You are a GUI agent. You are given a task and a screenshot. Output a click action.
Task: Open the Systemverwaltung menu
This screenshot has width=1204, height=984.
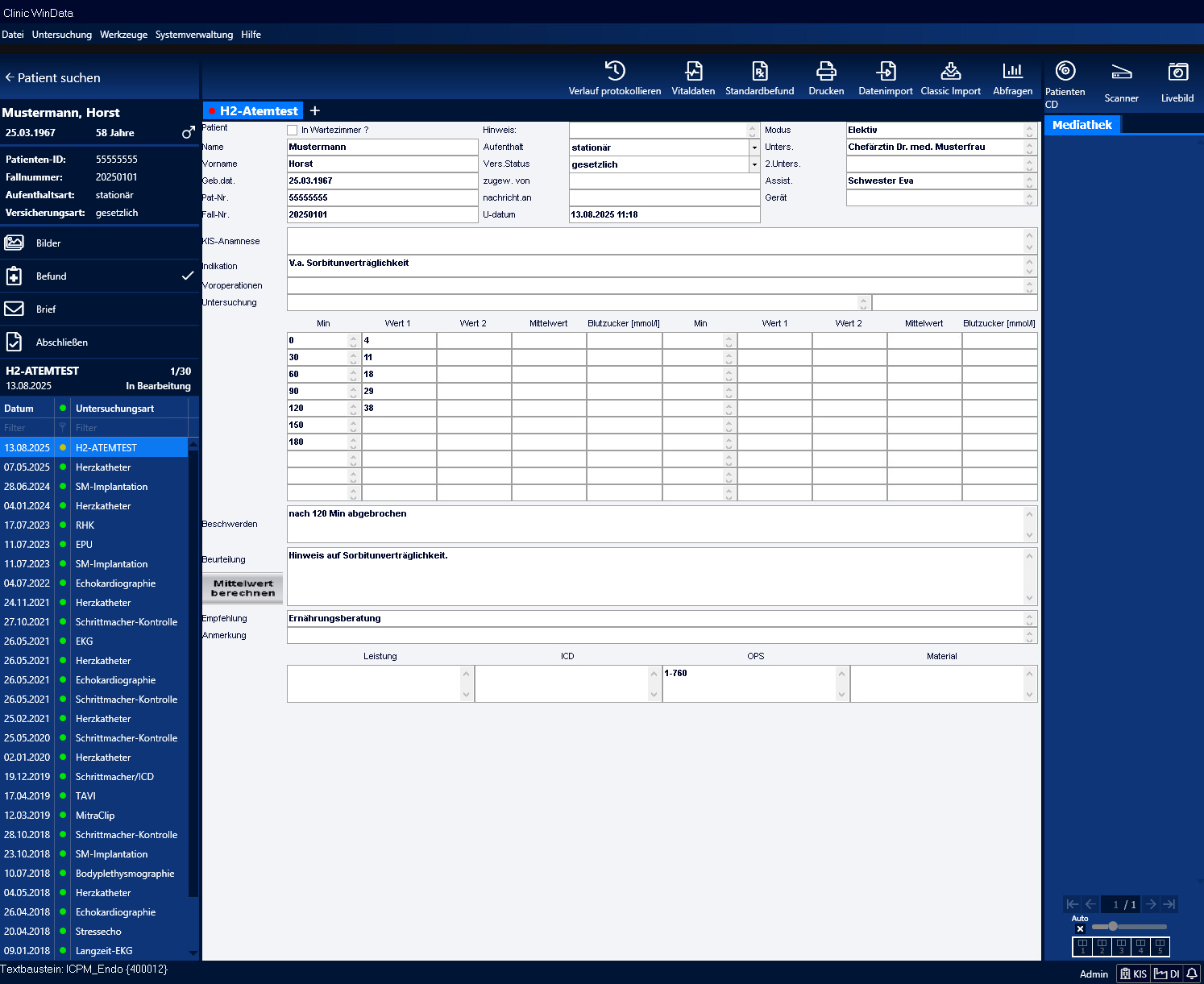(194, 35)
